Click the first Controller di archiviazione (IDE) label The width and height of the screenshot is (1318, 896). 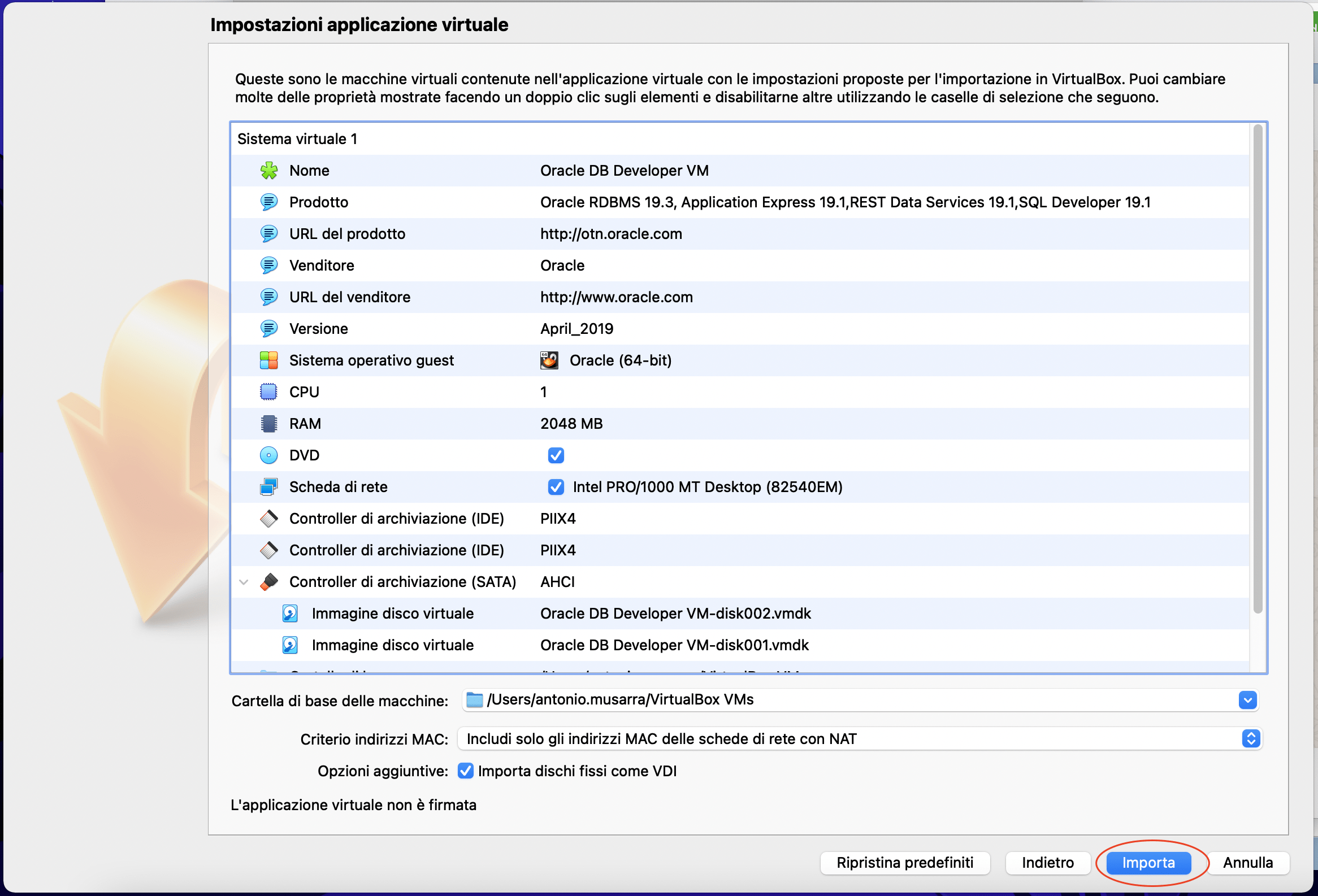click(396, 519)
